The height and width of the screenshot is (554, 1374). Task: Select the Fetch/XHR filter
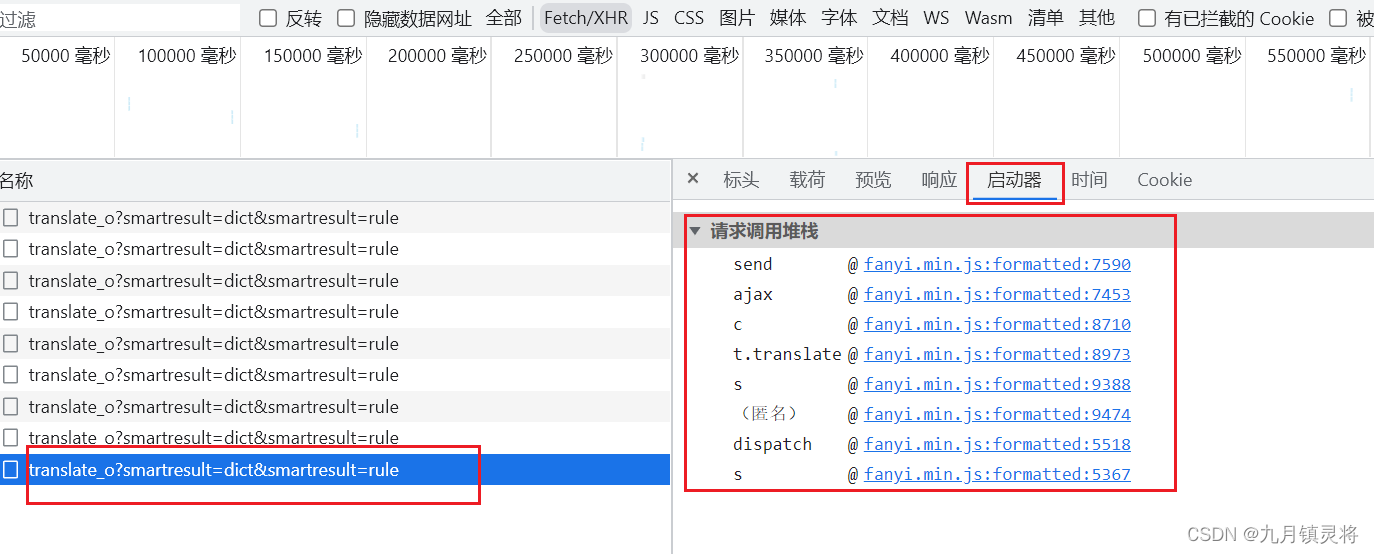586,18
